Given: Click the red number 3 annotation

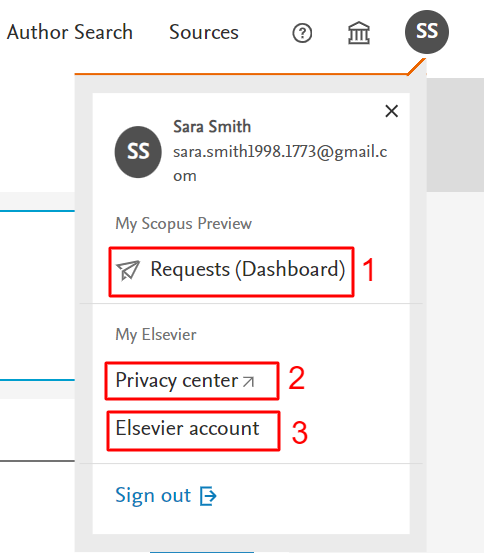Looking at the screenshot, I should click(x=300, y=432).
